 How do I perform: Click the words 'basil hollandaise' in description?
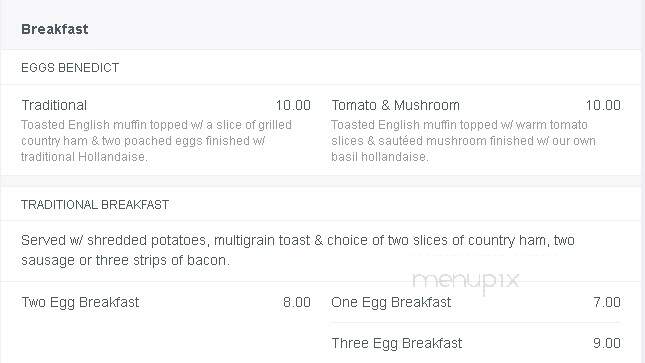[380, 157]
